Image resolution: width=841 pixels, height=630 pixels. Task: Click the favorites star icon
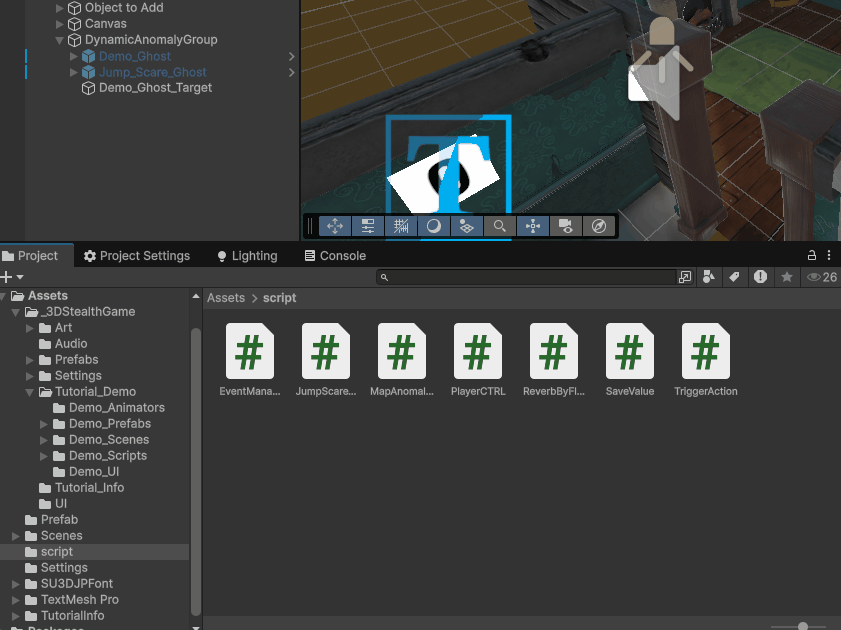[x=787, y=277]
